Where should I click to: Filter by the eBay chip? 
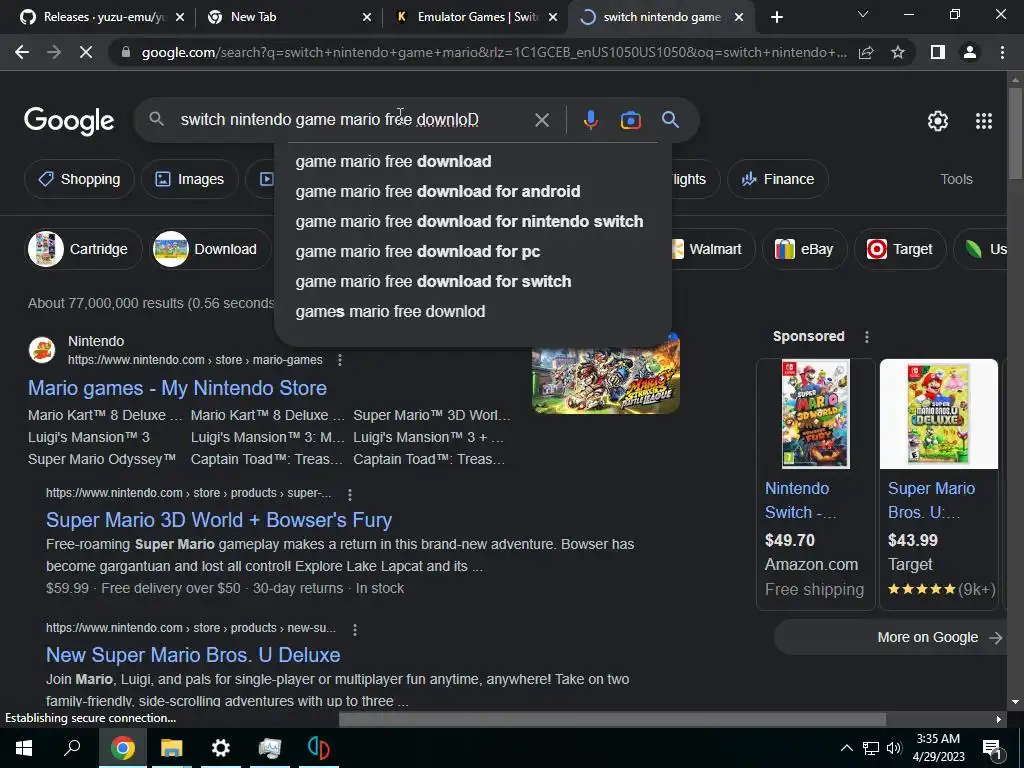click(805, 249)
